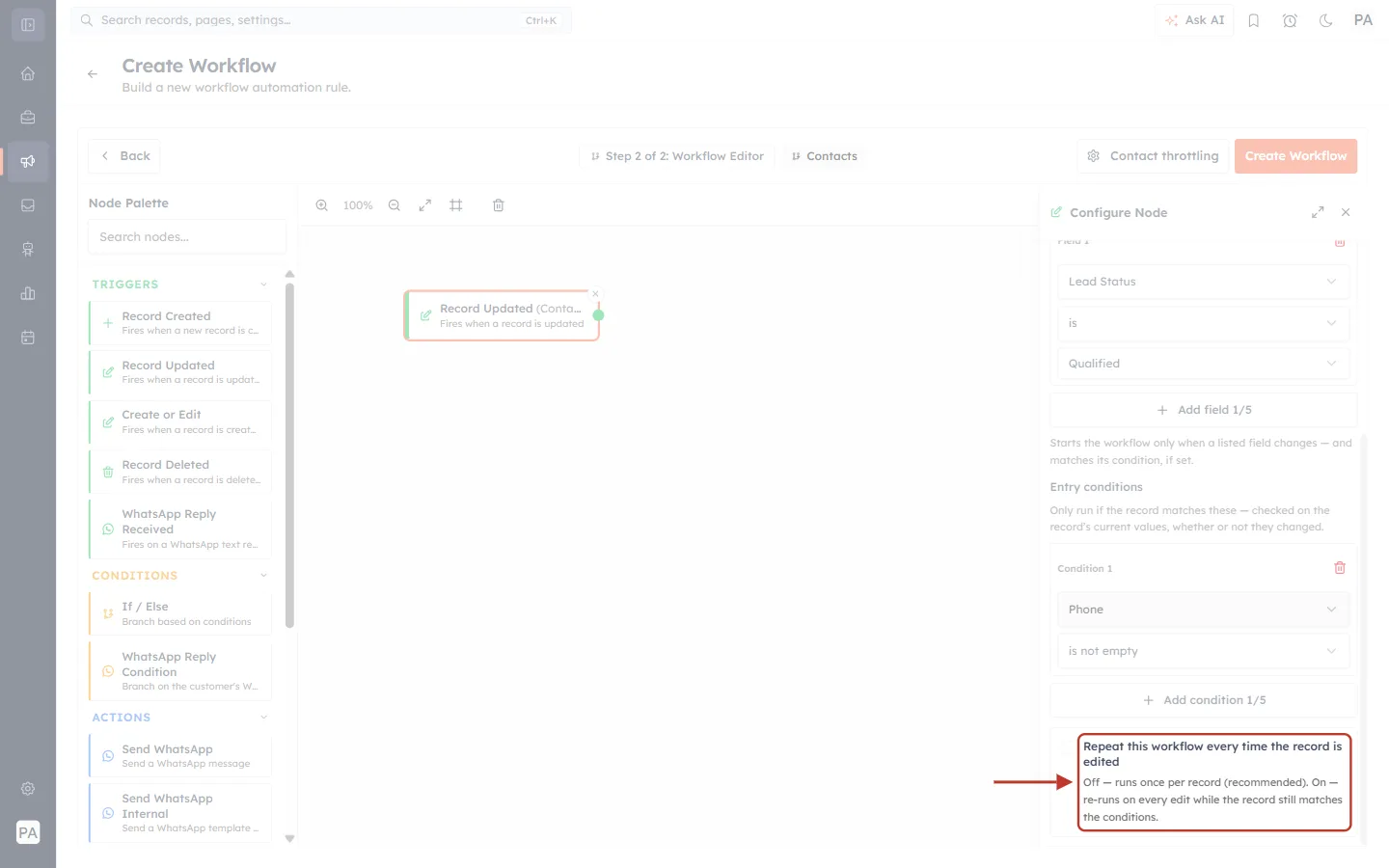Delete Condition 1 with trash icon
This screenshot has width=1389, height=868.
coord(1340,568)
